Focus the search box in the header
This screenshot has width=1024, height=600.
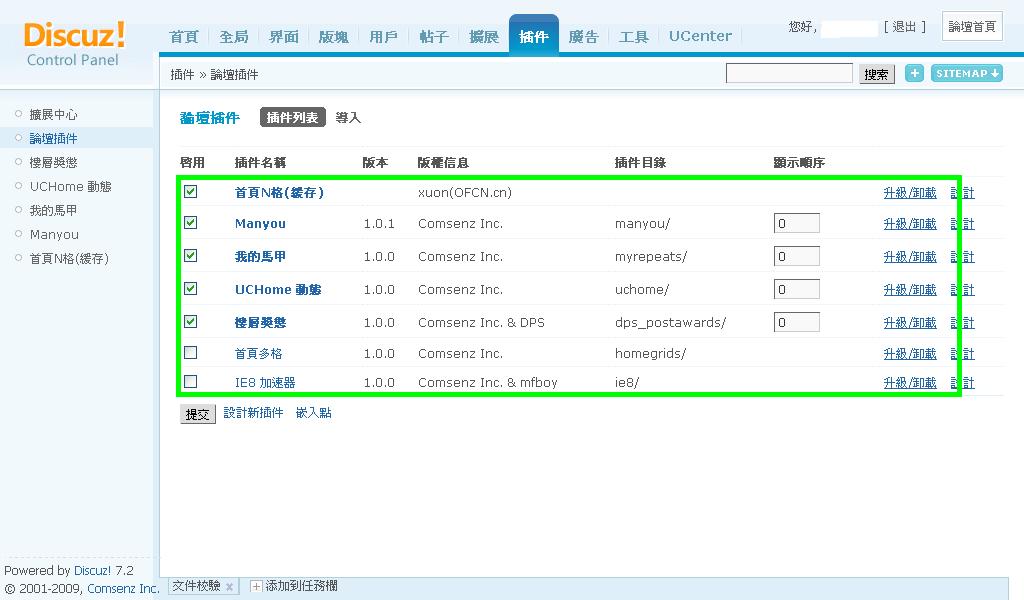[789, 73]
